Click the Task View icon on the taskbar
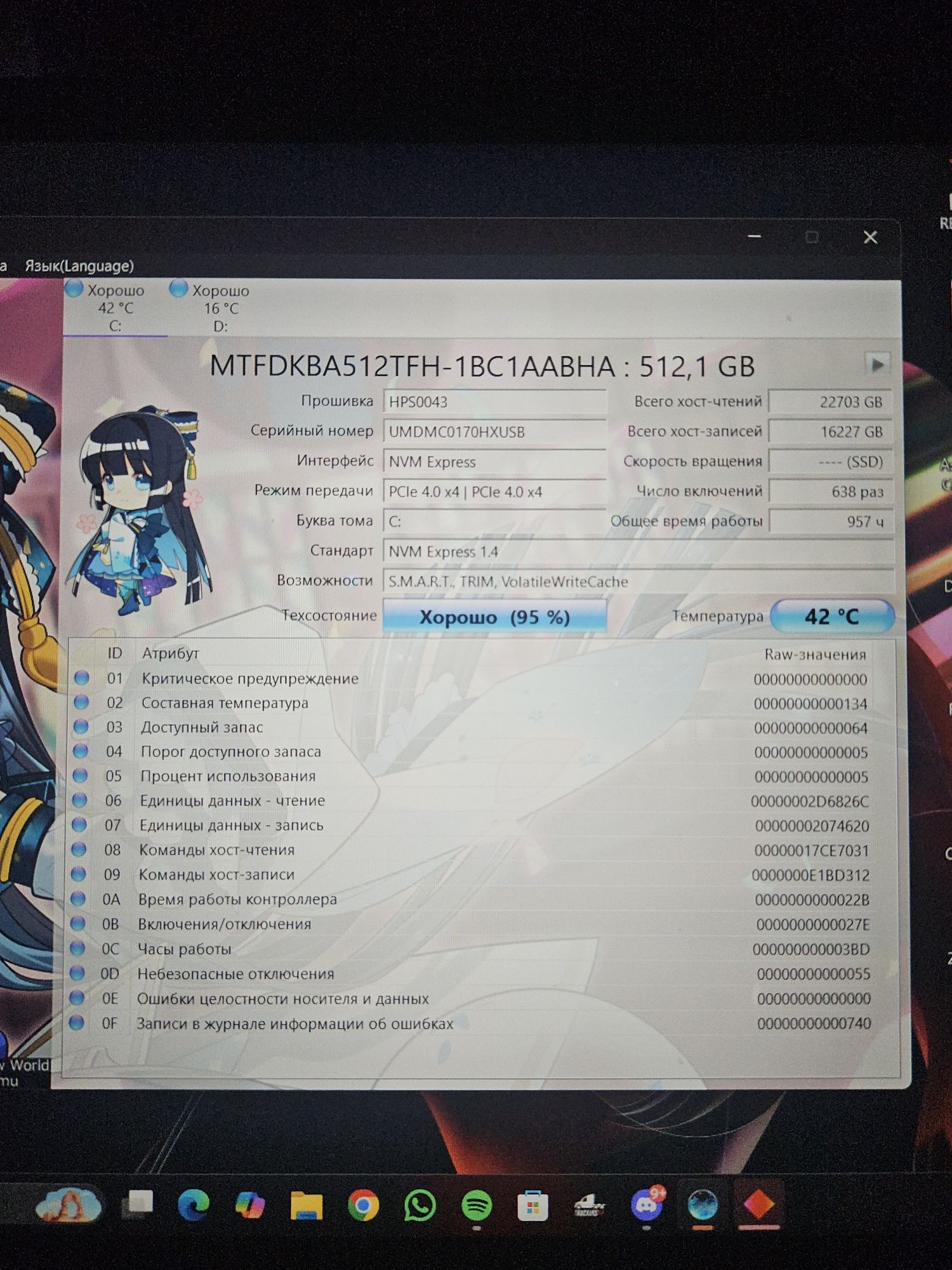The image size is (952, 1270). (x=139, y=1203)
